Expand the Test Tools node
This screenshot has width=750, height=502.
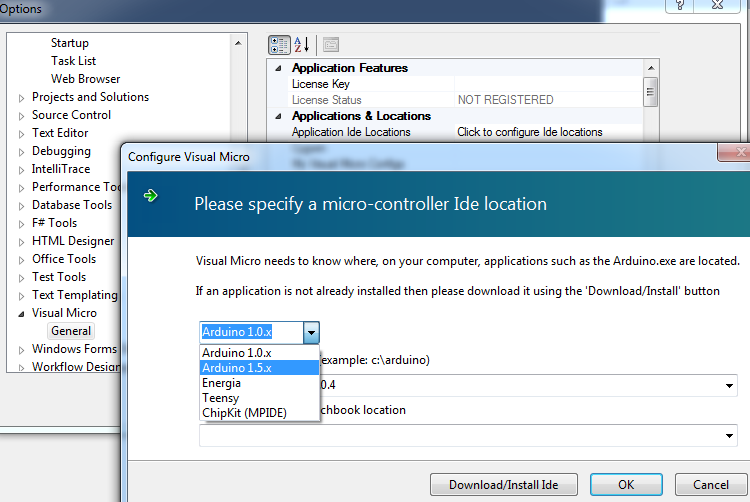tap(21, 278)
